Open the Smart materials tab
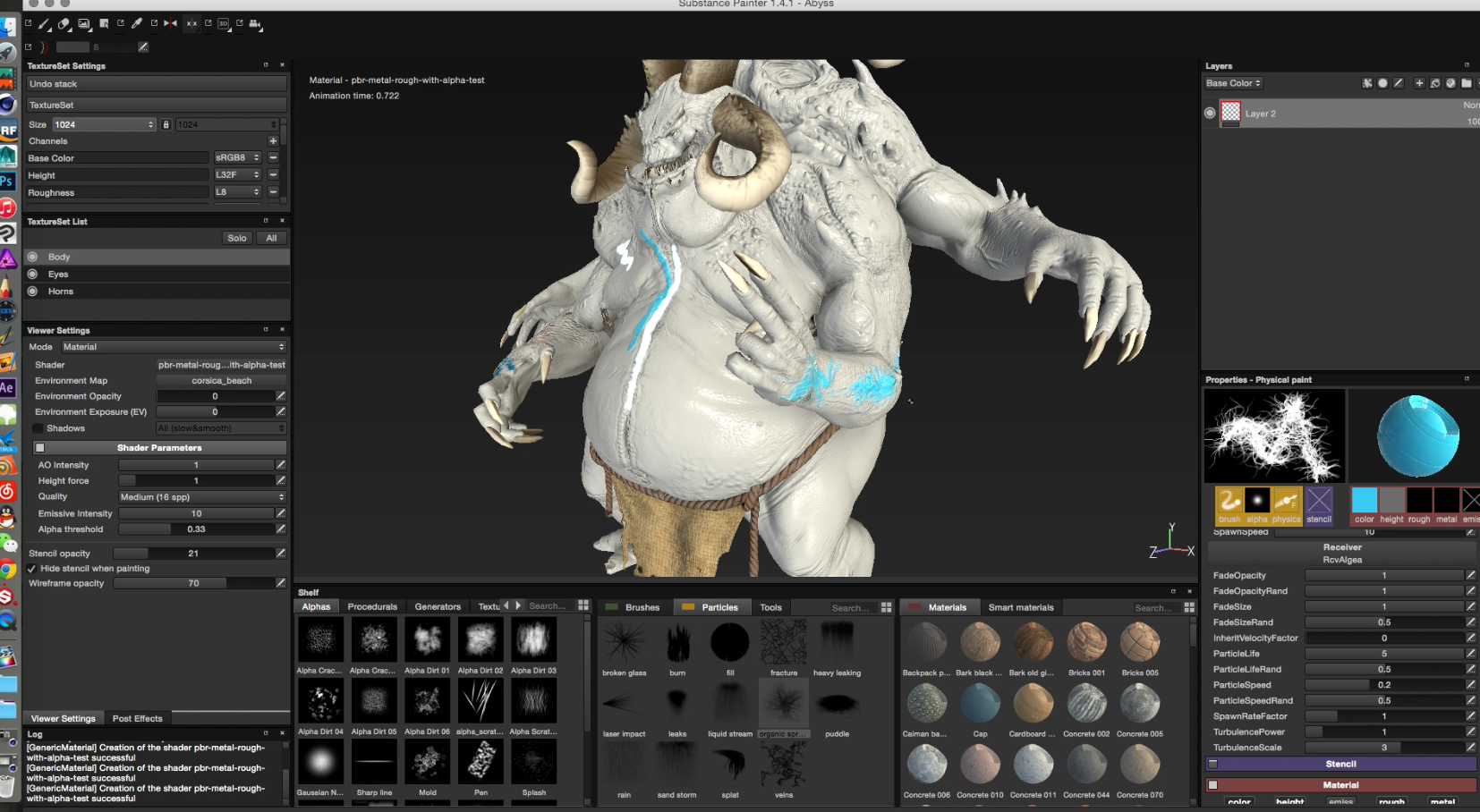Image resolution: width=1480 pixels, height=812 pixels. tap(1021, 607)
